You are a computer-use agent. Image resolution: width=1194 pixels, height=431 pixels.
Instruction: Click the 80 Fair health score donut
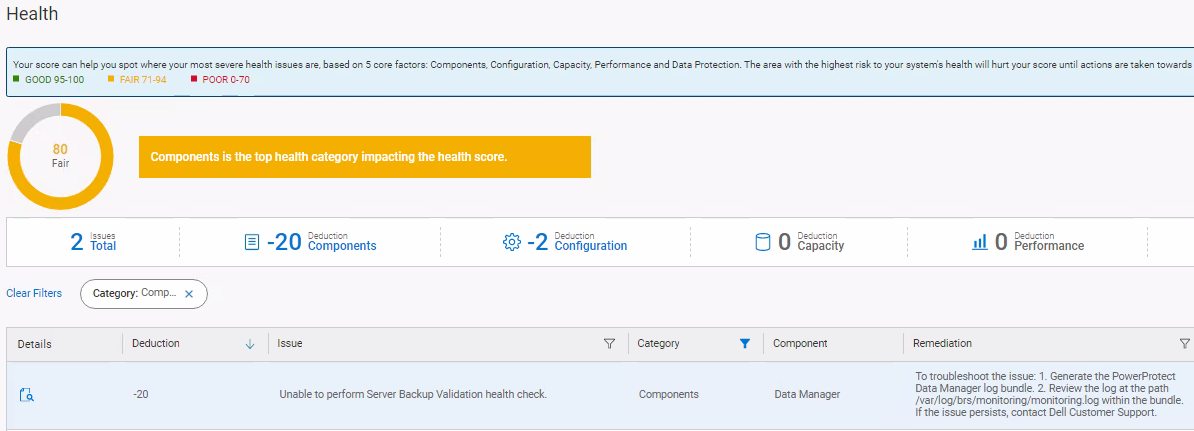click(x=60, y=157)
